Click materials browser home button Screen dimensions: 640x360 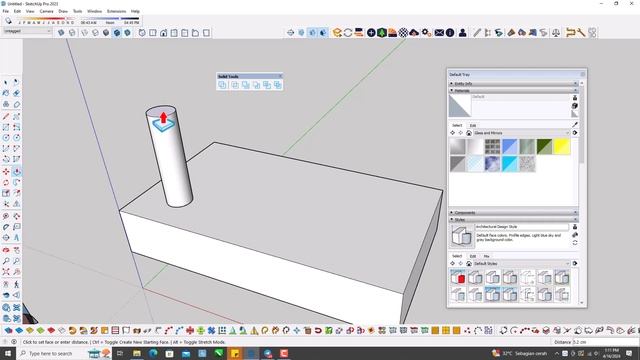[x=469, y=133]
